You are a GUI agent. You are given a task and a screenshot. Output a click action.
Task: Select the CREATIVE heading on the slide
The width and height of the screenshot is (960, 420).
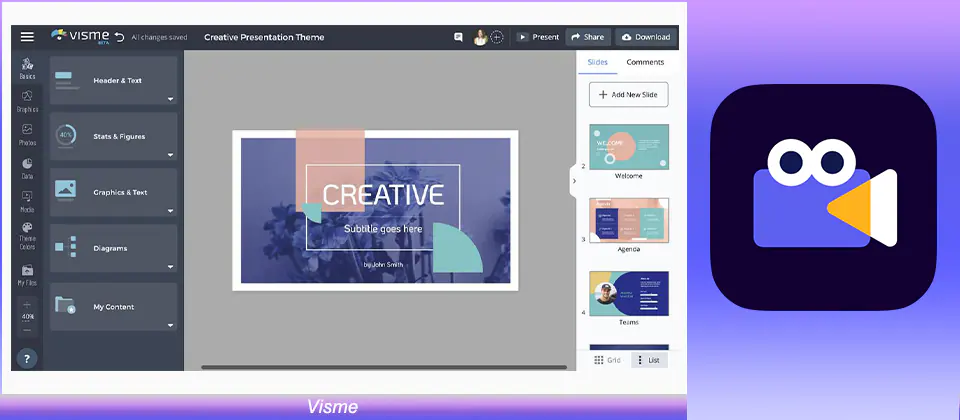point(383,195)
